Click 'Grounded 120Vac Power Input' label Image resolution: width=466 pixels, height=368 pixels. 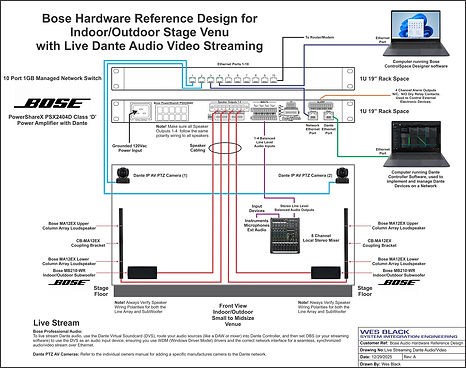130,148
